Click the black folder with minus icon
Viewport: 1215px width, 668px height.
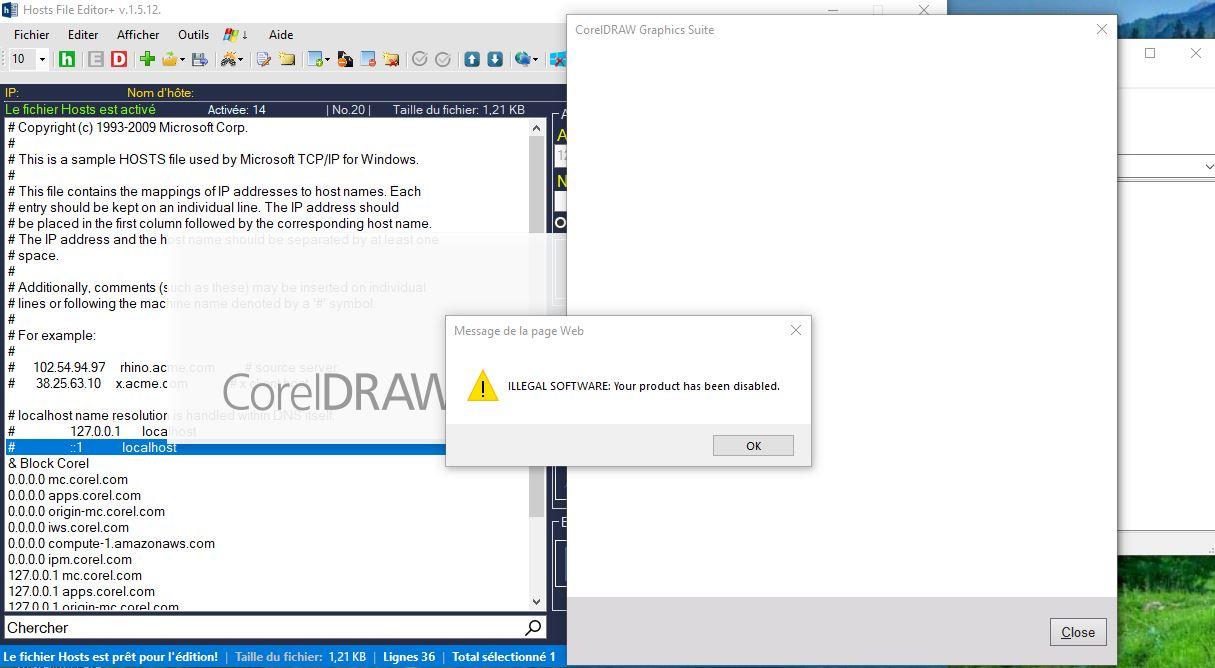coord(345,59)
